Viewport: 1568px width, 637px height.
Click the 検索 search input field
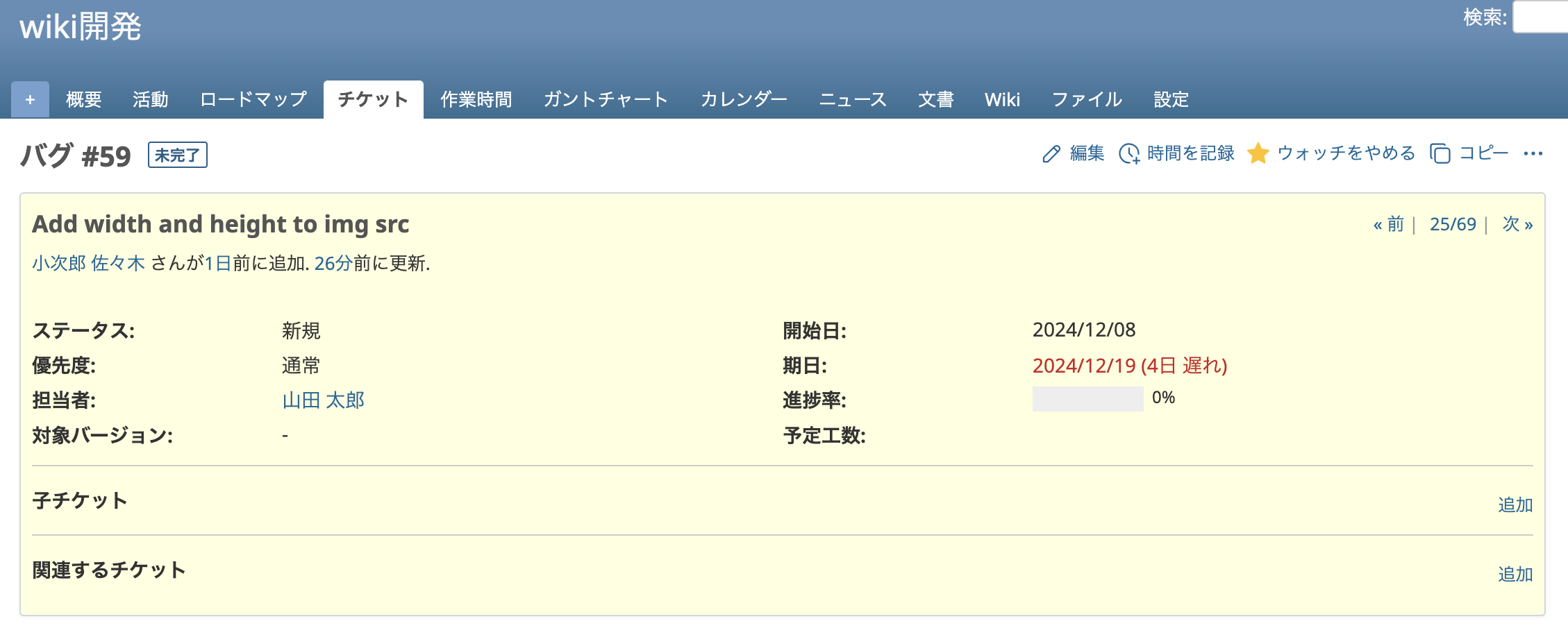point(1540,17)
